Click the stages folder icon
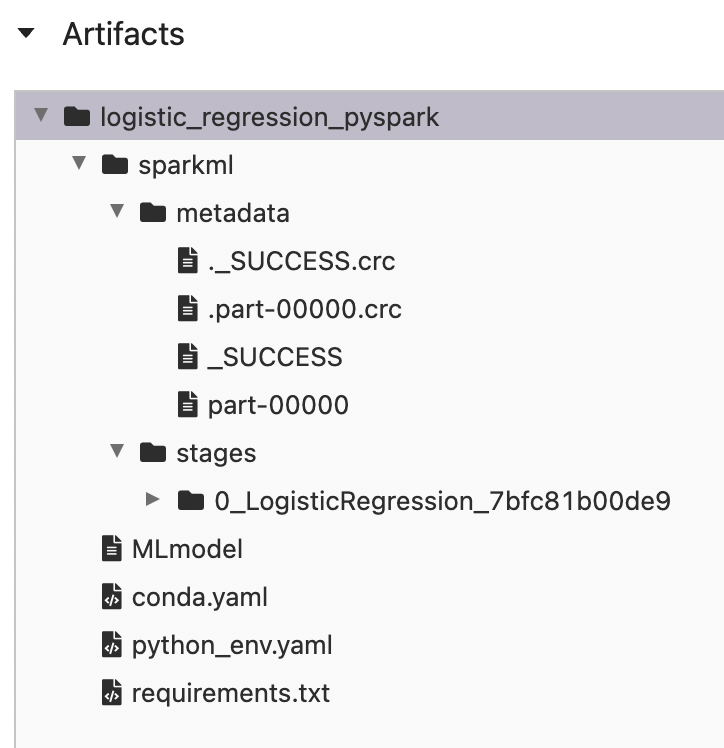724x748 pixels. click(153, 453)
